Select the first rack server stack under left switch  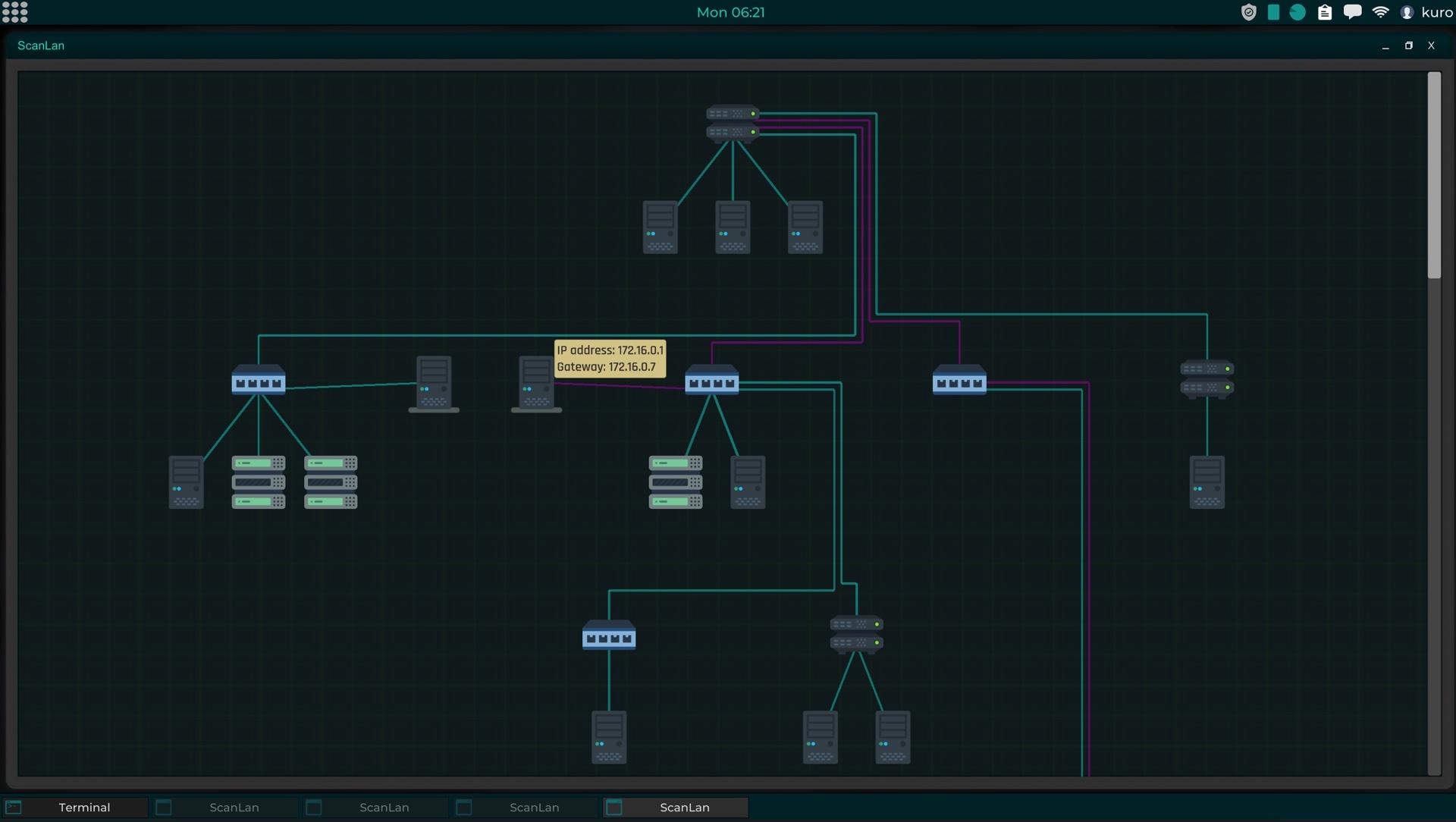[259, 482]
